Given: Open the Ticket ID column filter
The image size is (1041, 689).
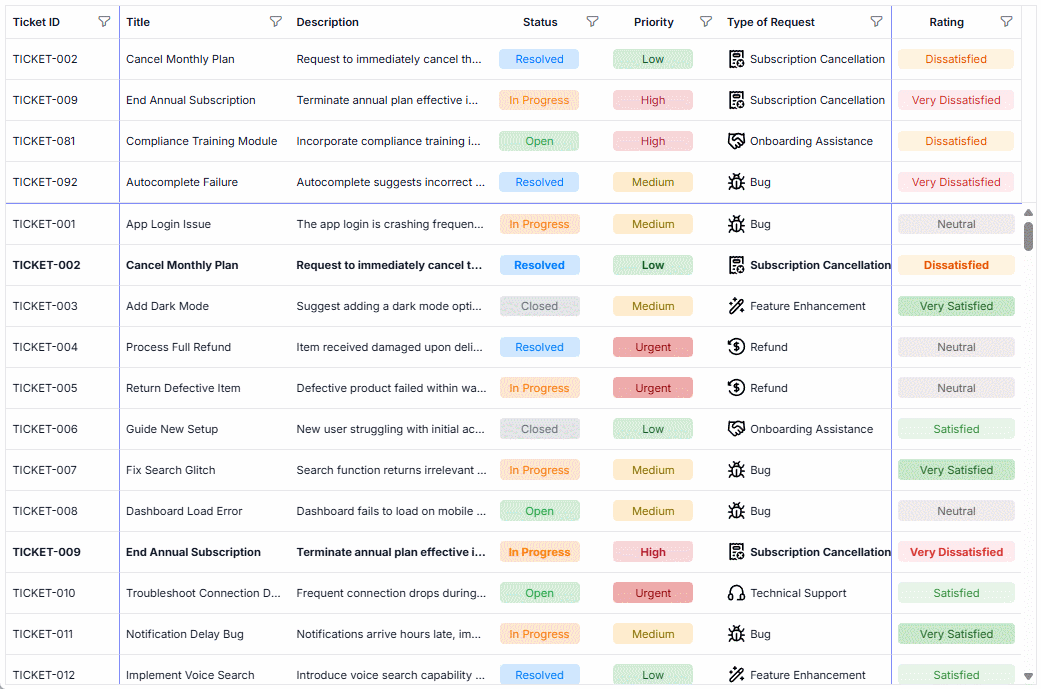Looking at the screenshot, I should [104, 21].
